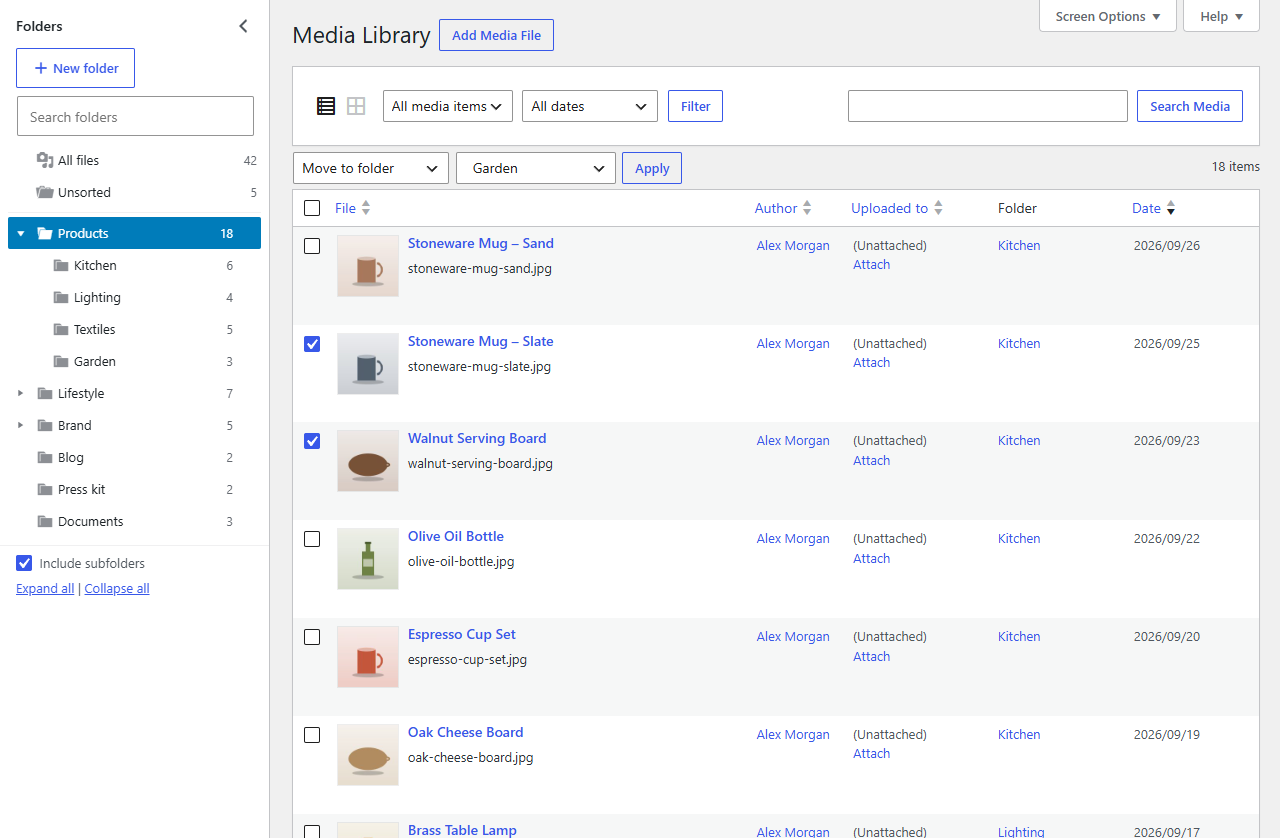Click the Add Media File button

(496, 35)
